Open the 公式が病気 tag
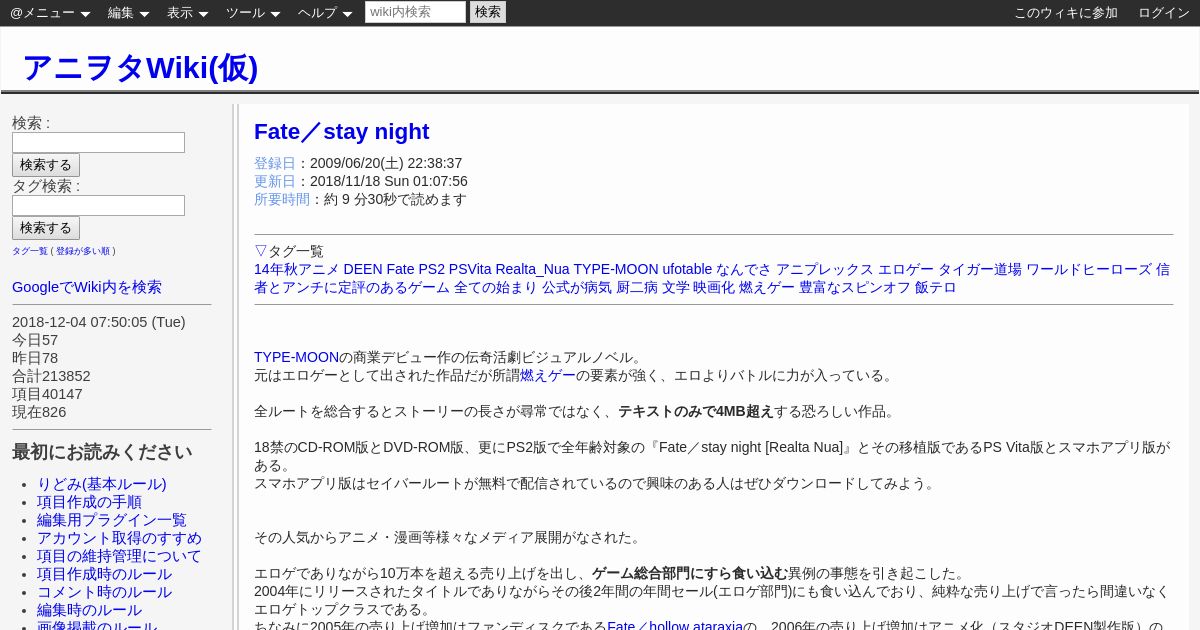Image resolution: width=1200 pixels, height=630 pixels. 577,287
